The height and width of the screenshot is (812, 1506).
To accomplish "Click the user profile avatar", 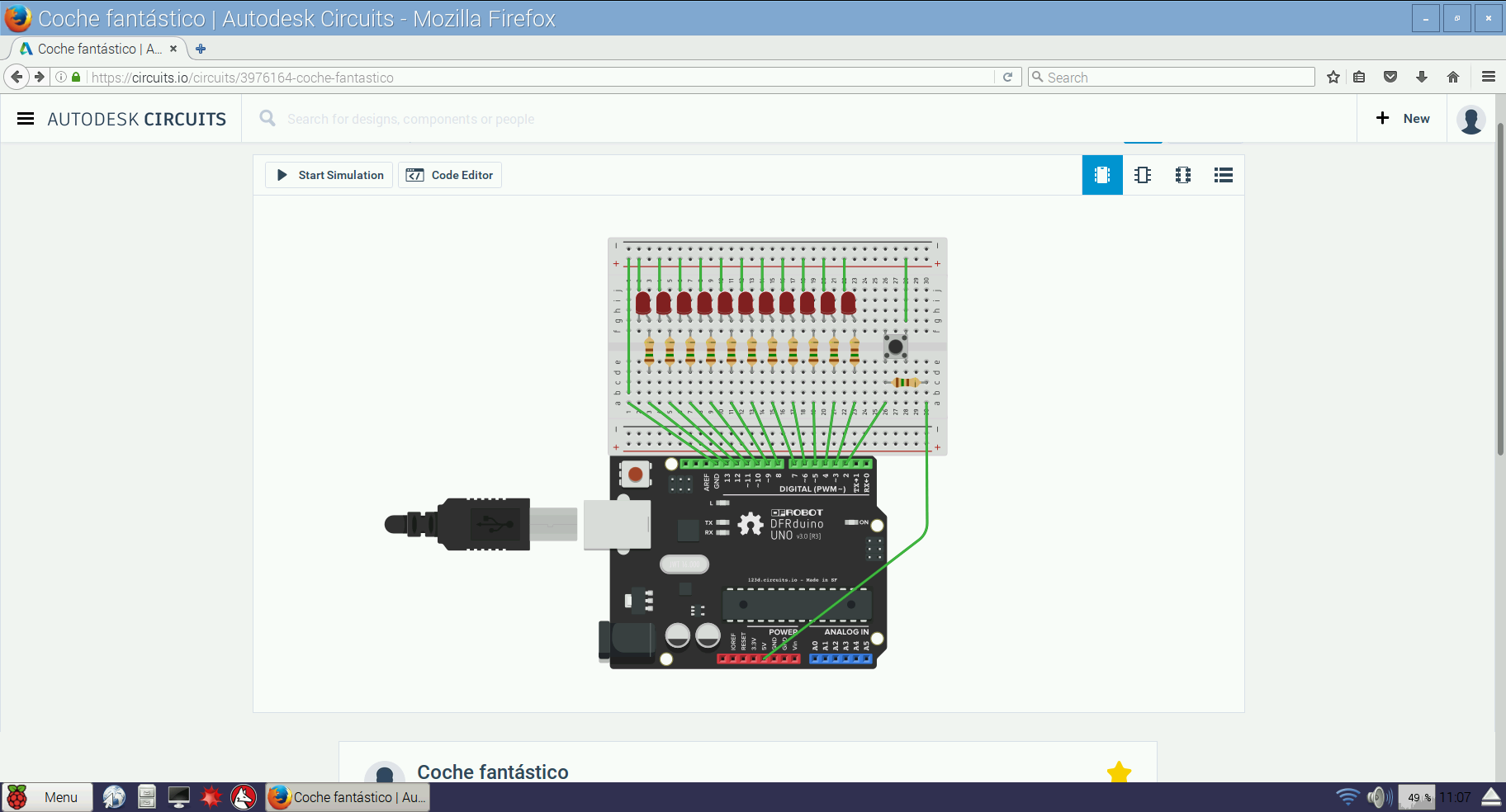I will [x=1470, y=119].
